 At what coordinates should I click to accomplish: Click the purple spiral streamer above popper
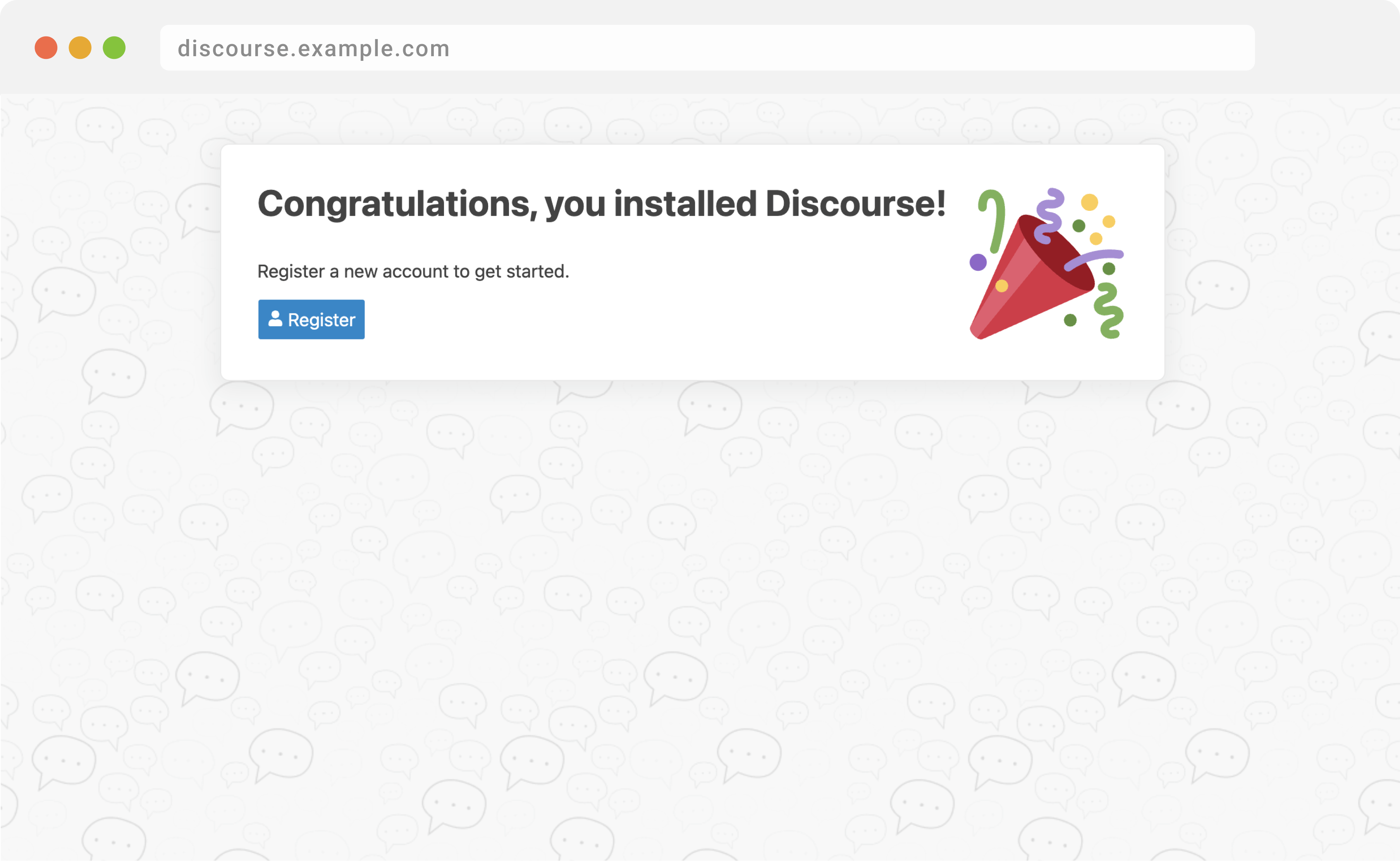[1049, 215]
